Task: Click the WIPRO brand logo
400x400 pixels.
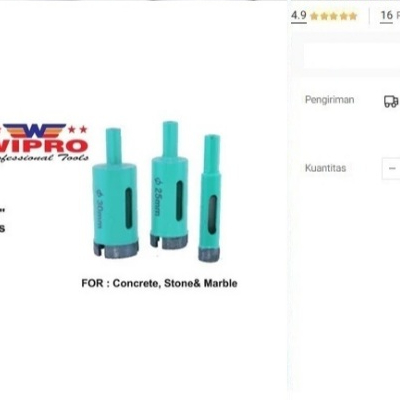Action: 44,143
